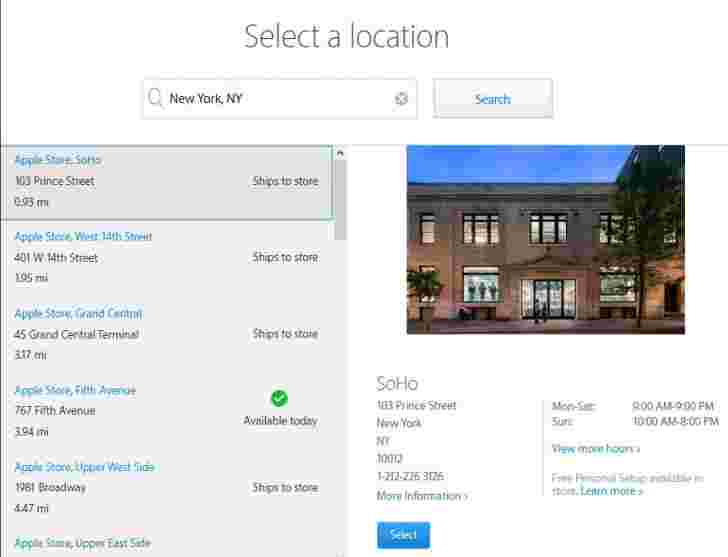
Task: Click the green Available today checkmark icon
Action: [280, 398]
